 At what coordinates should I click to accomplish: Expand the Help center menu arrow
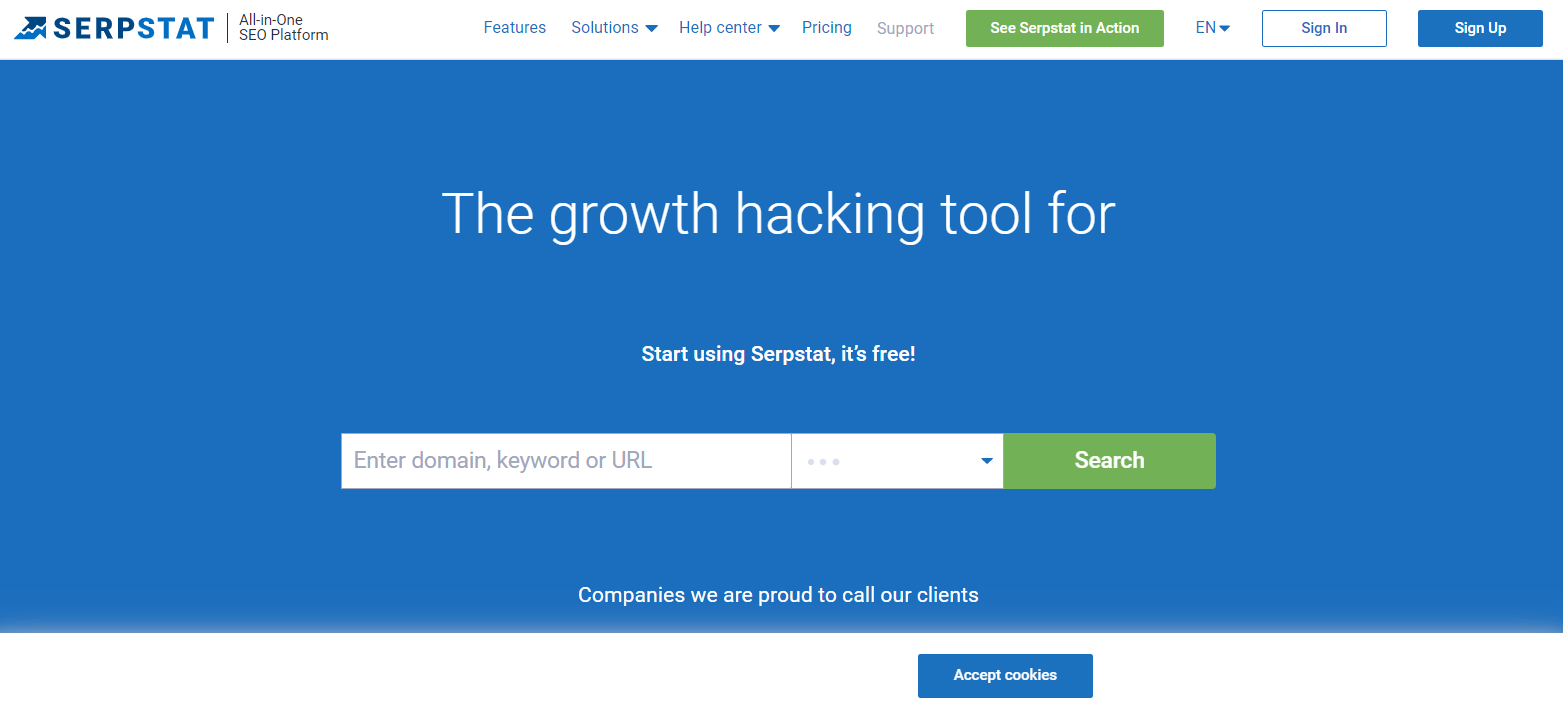click(x=774, y=28)
